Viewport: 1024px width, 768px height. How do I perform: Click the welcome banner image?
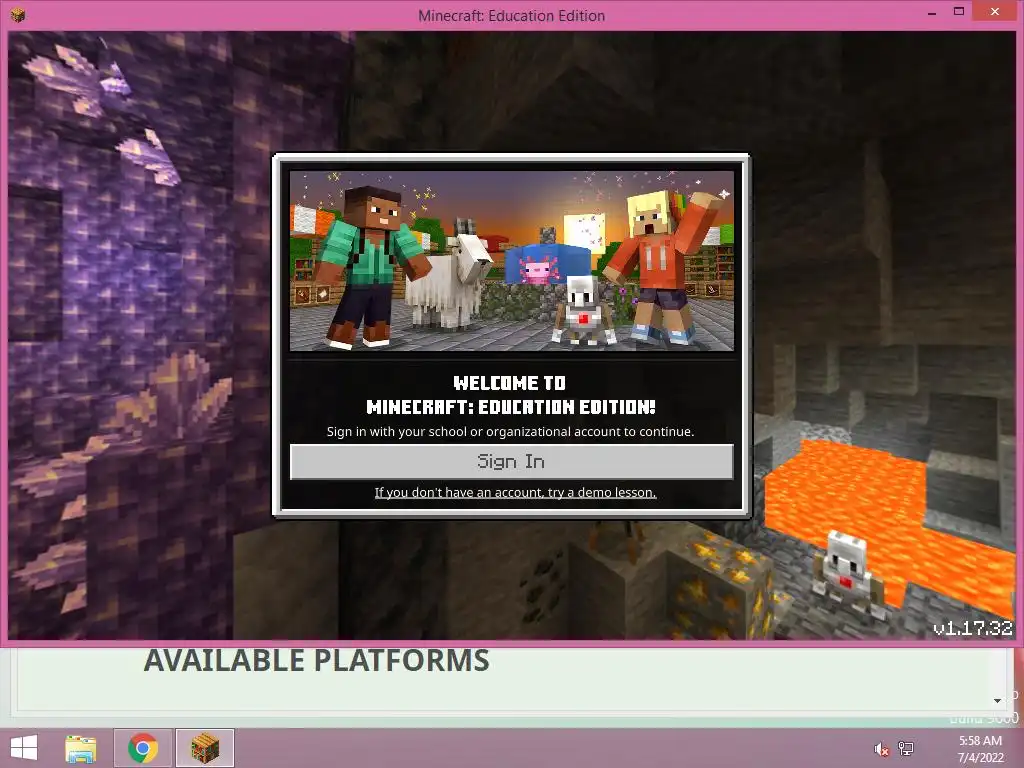pyautogui.click(x=512, y=261)
